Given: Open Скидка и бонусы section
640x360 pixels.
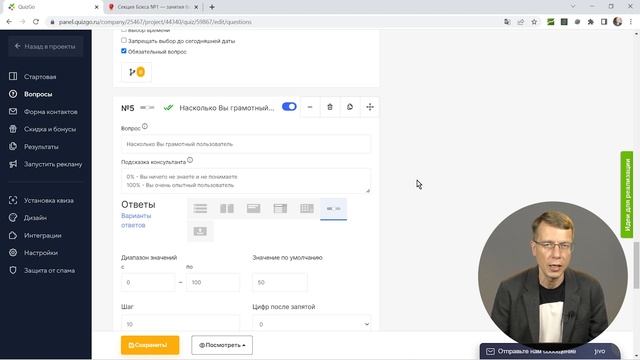Looking at the screenshot, I should tap(50, 129).
